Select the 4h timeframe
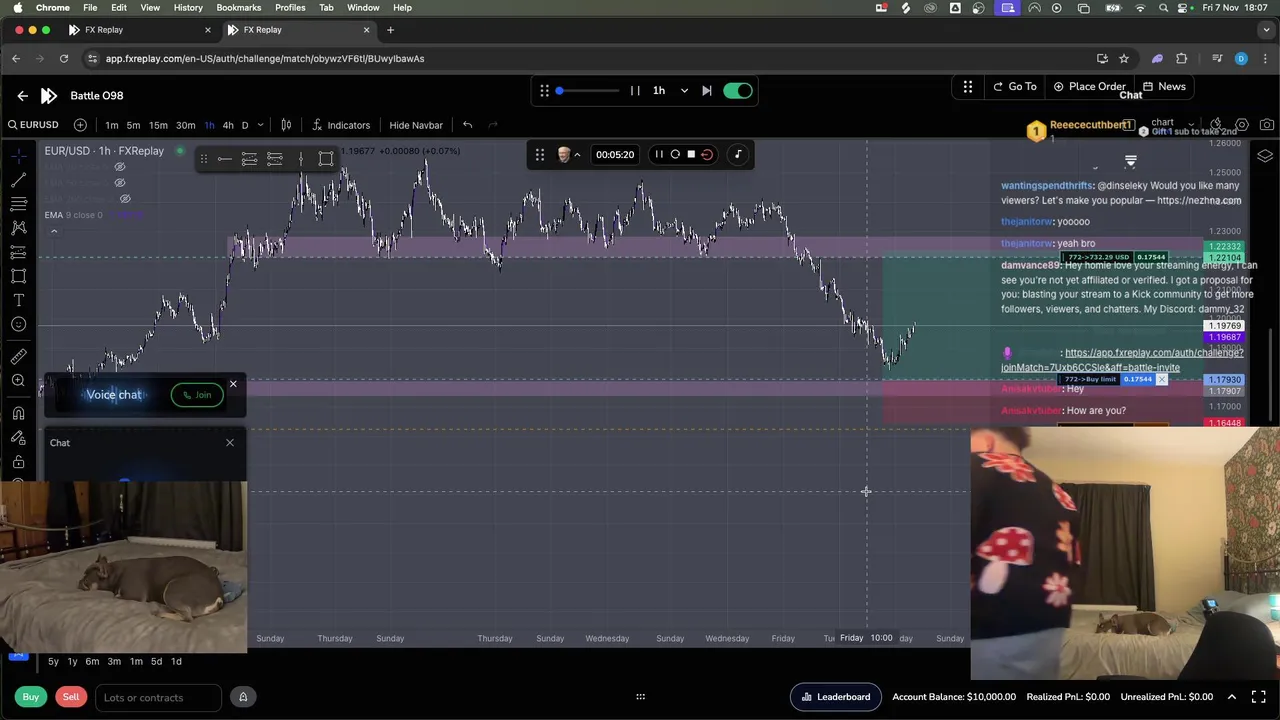This screenshot has height=720, width=1280. pos(228,125)
